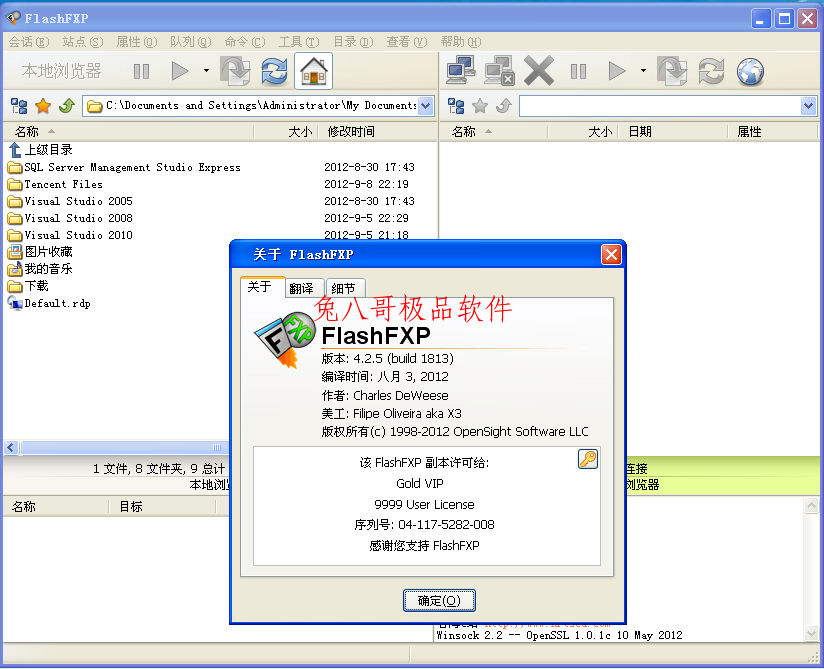Select the 关于 tab in the About dialog
This screenshot has width=824, height=669.
pos(262,286)
